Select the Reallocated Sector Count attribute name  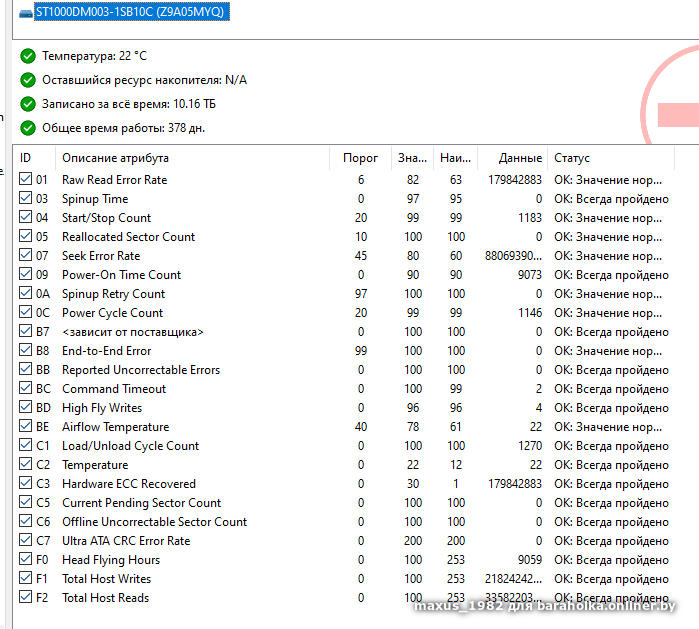point(128,237)
